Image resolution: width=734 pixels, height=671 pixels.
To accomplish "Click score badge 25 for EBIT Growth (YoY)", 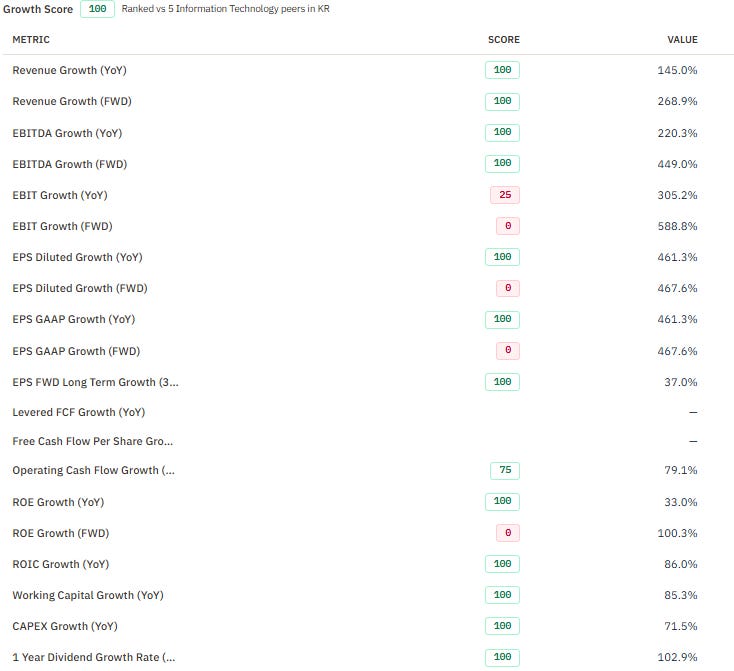I will 505,195.
